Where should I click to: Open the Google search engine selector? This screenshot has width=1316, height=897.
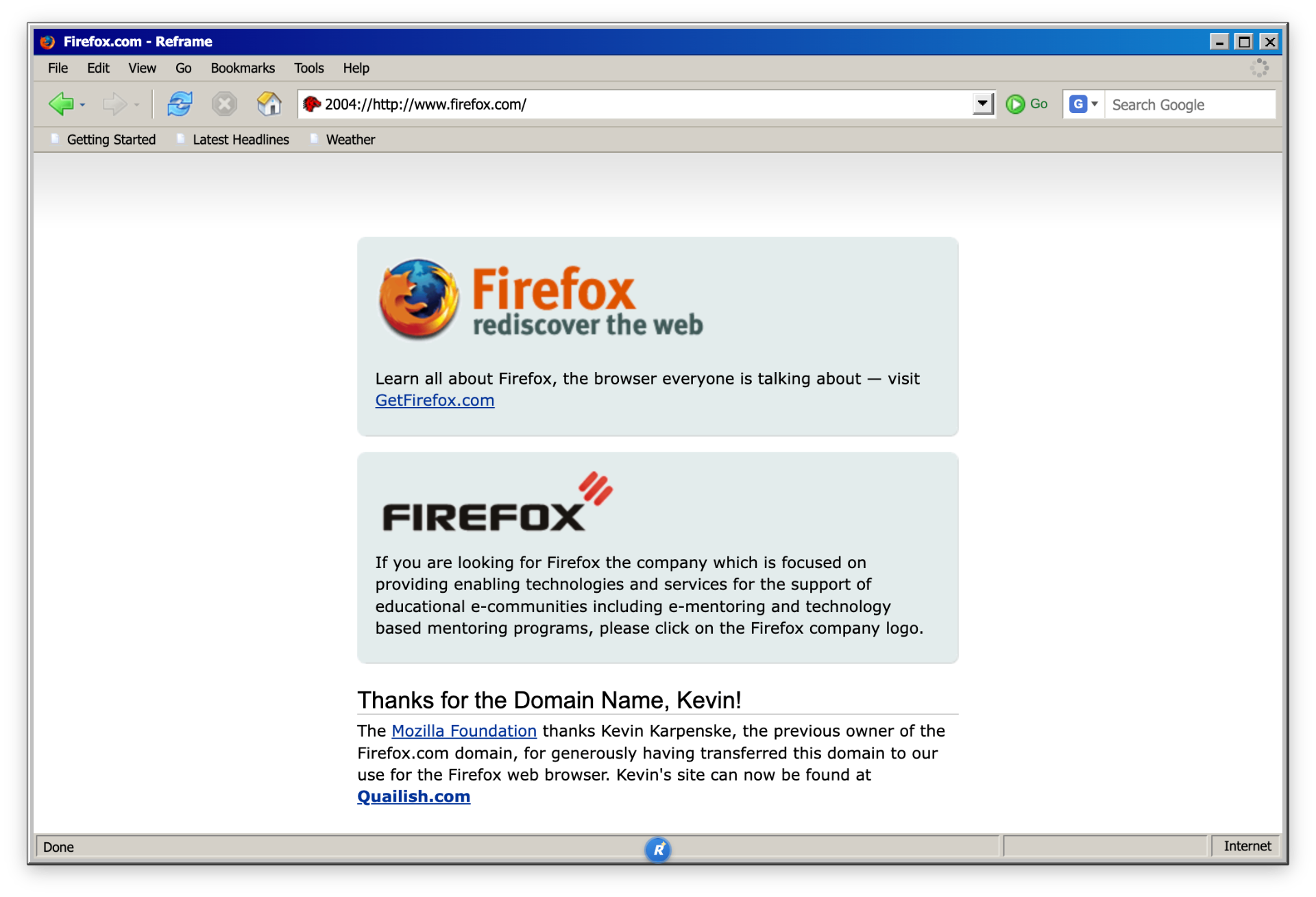[x=1084, y=104]
